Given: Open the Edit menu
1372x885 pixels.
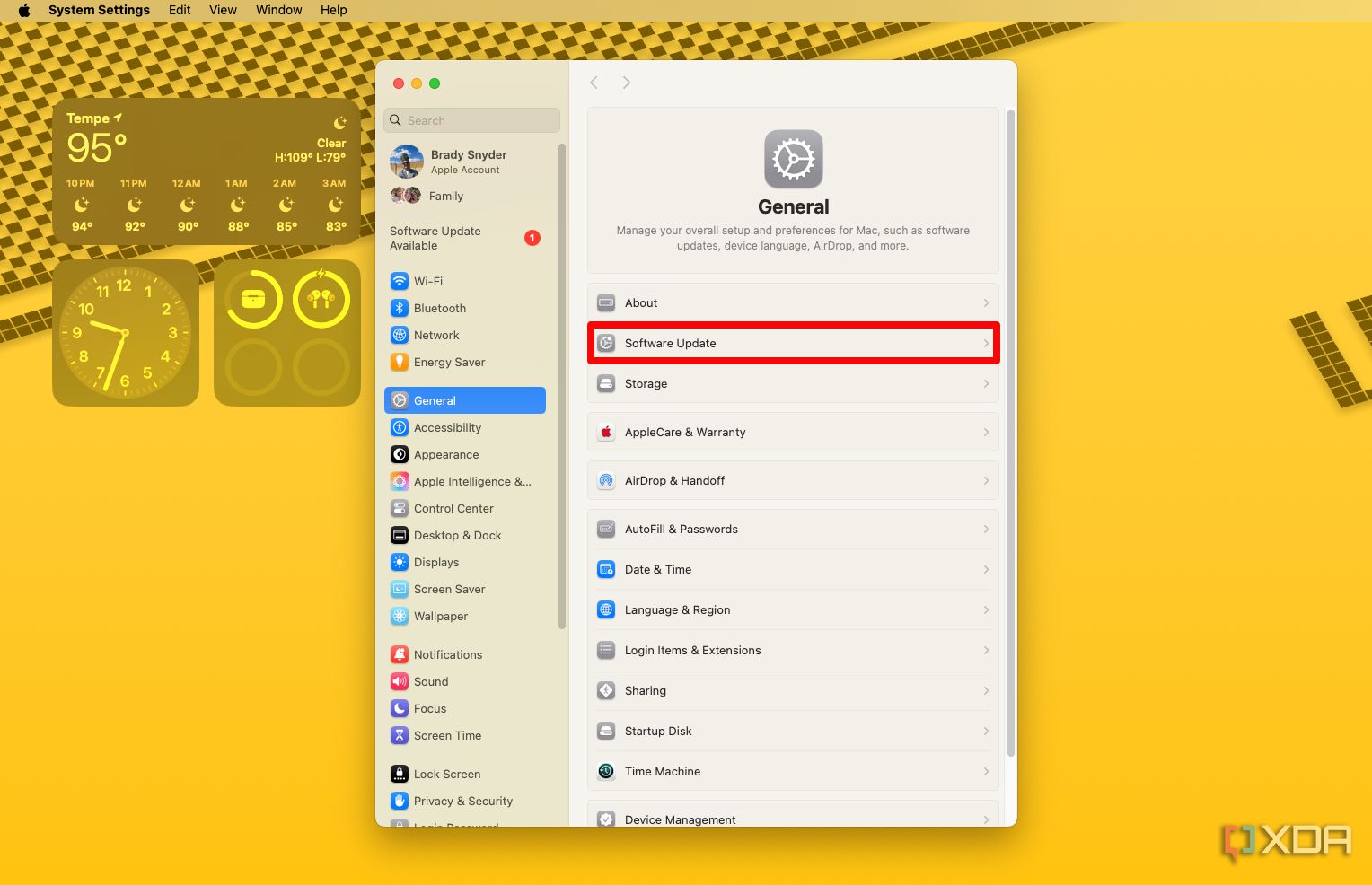Looking at the screenshot, I should tap(180, 10).
